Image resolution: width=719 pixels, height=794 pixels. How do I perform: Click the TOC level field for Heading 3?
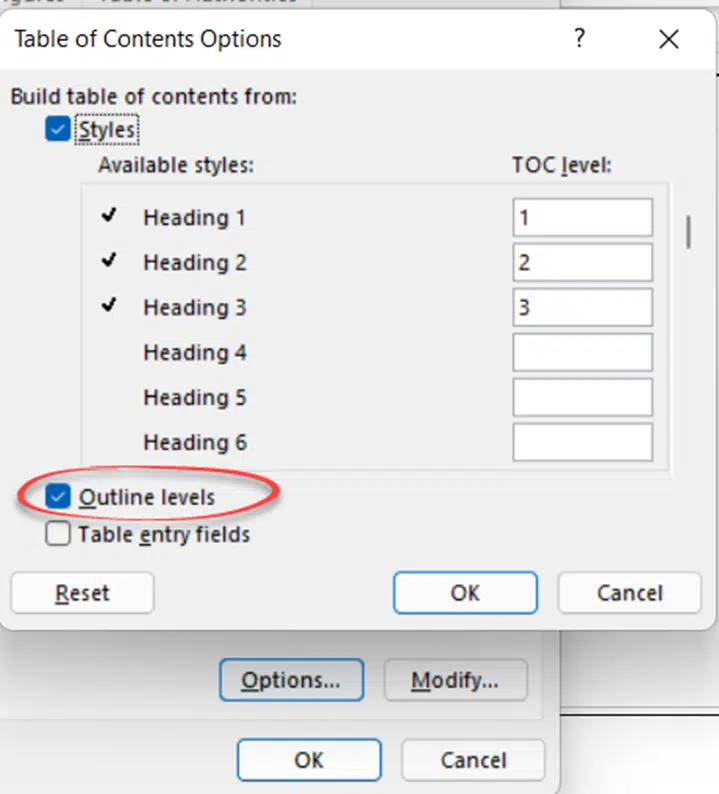(x=582, y=307)
